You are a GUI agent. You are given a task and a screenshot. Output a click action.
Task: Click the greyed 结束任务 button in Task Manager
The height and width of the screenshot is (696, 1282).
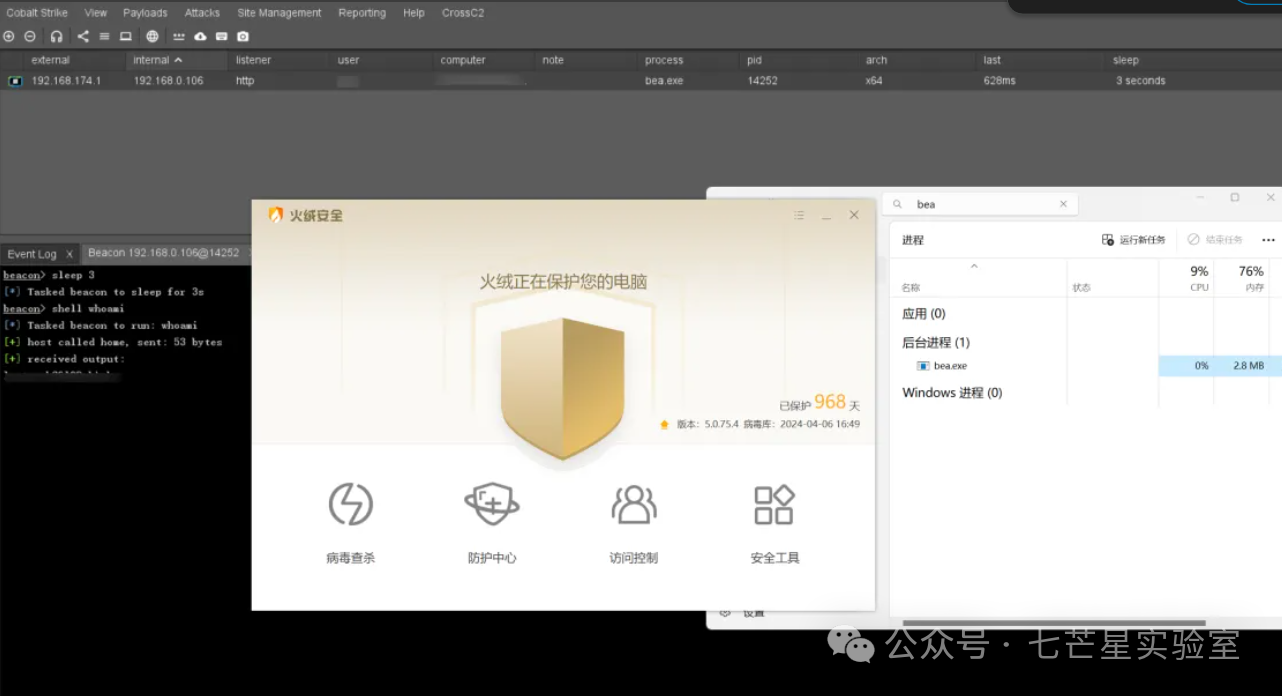(x=1215, y=240)
